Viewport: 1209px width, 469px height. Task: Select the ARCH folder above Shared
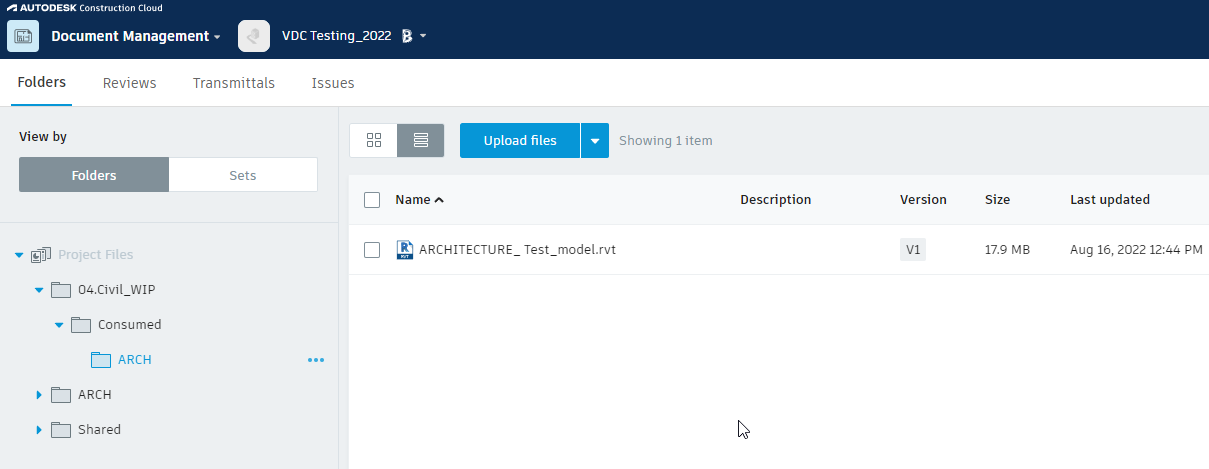tap(95, 395)
